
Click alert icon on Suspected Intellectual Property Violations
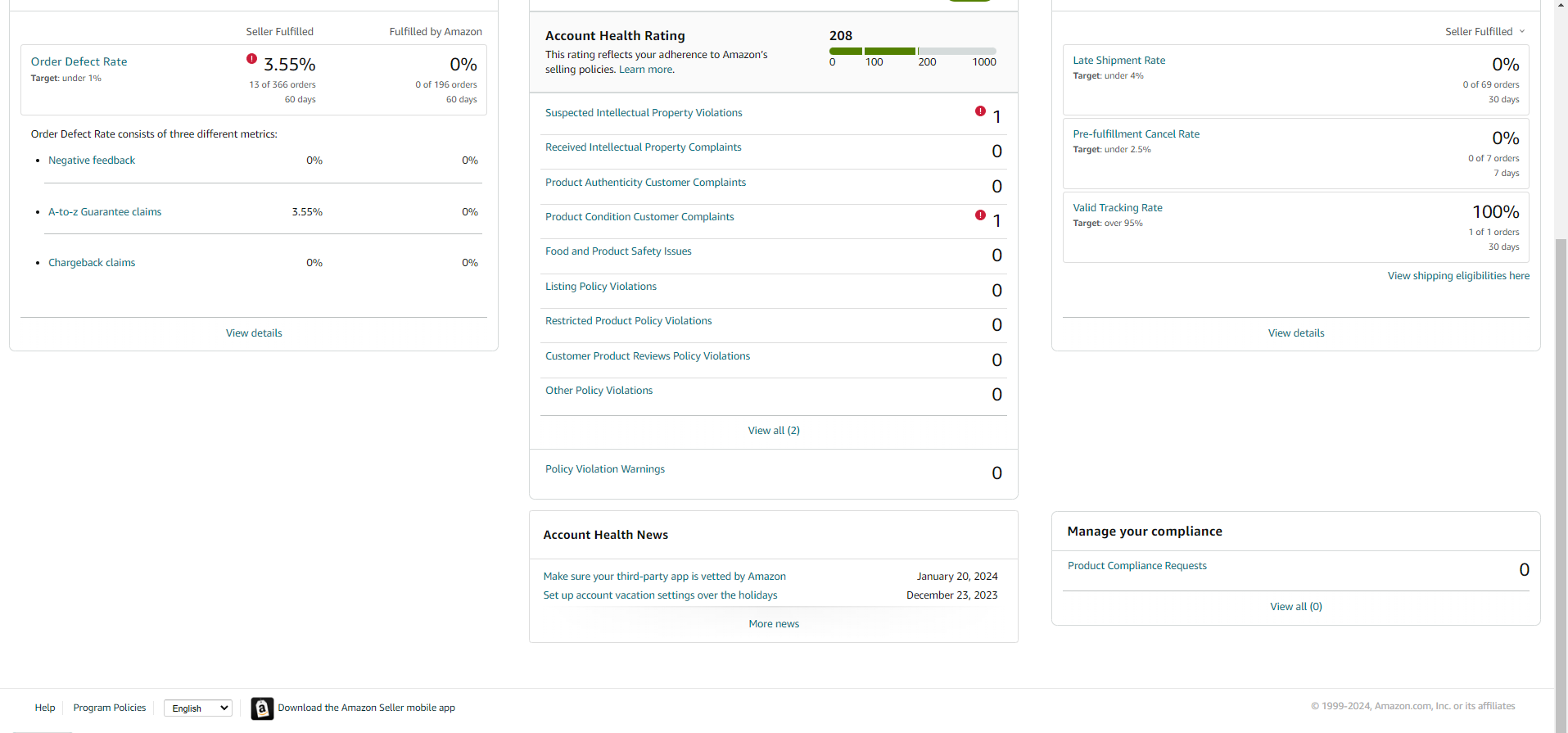coord(980,111)
